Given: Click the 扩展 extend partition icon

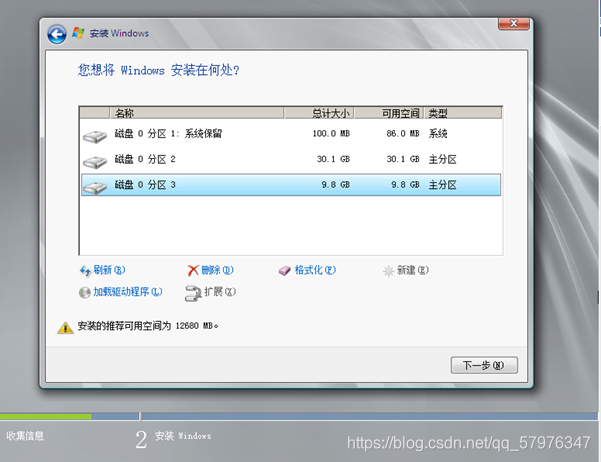Looking at the screenshot, I should point(193,293).
